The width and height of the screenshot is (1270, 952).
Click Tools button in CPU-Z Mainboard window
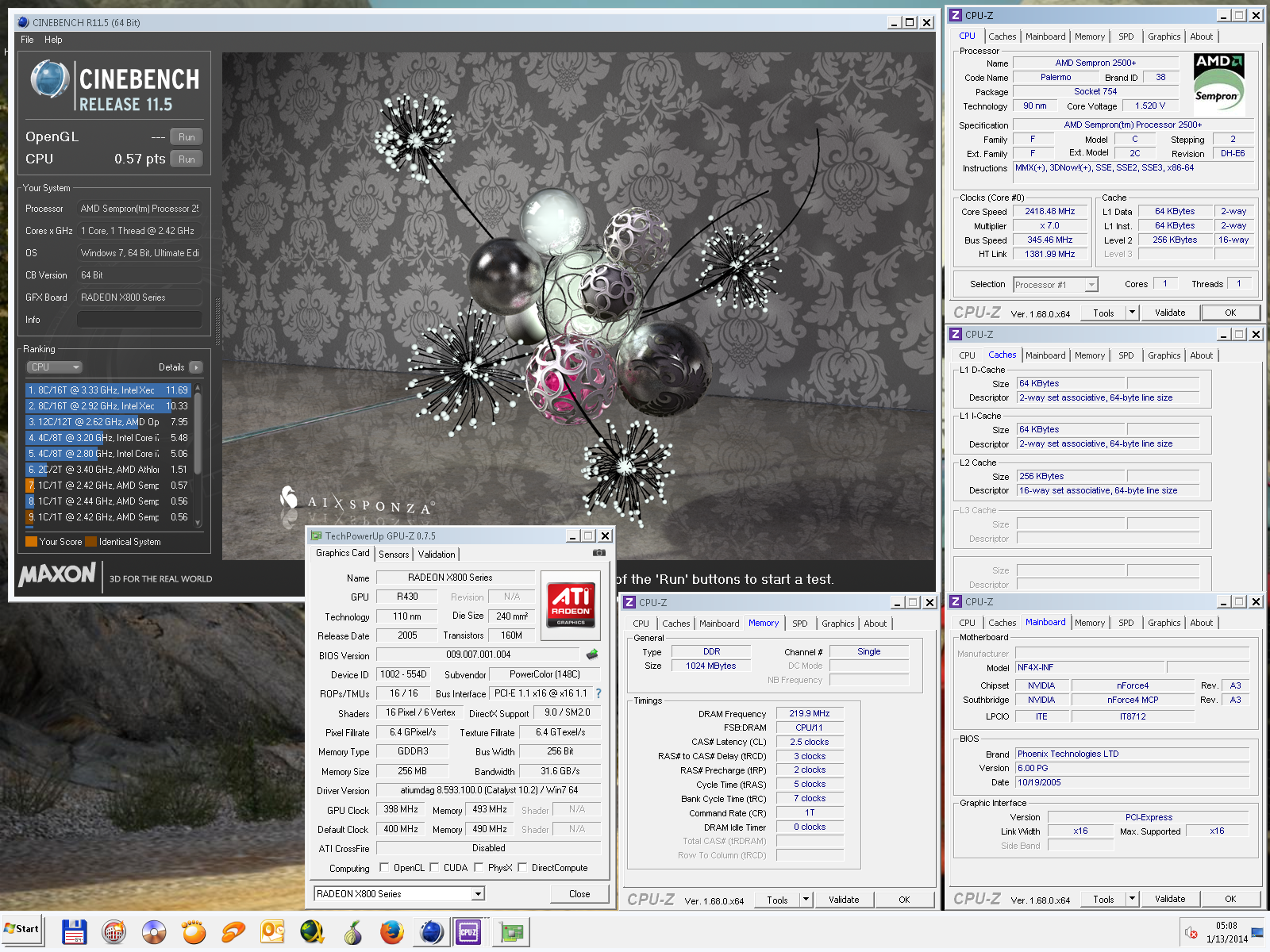coord(1103,899)
